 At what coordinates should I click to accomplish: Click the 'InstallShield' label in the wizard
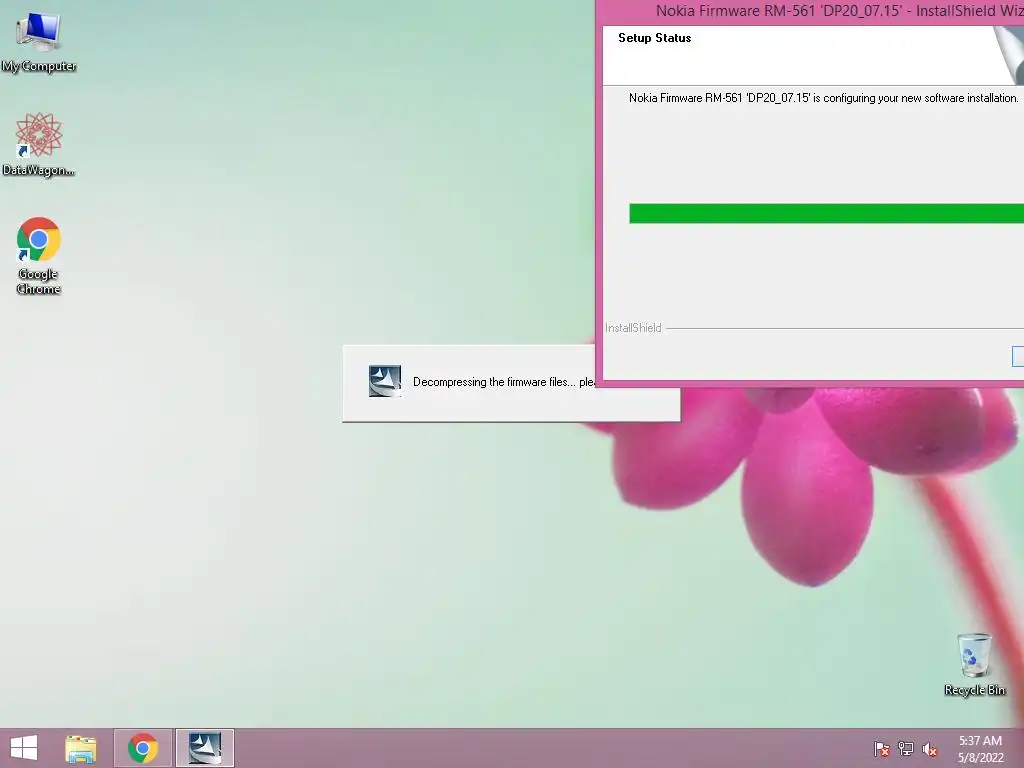pyautogui.click(x=633, y=328)
